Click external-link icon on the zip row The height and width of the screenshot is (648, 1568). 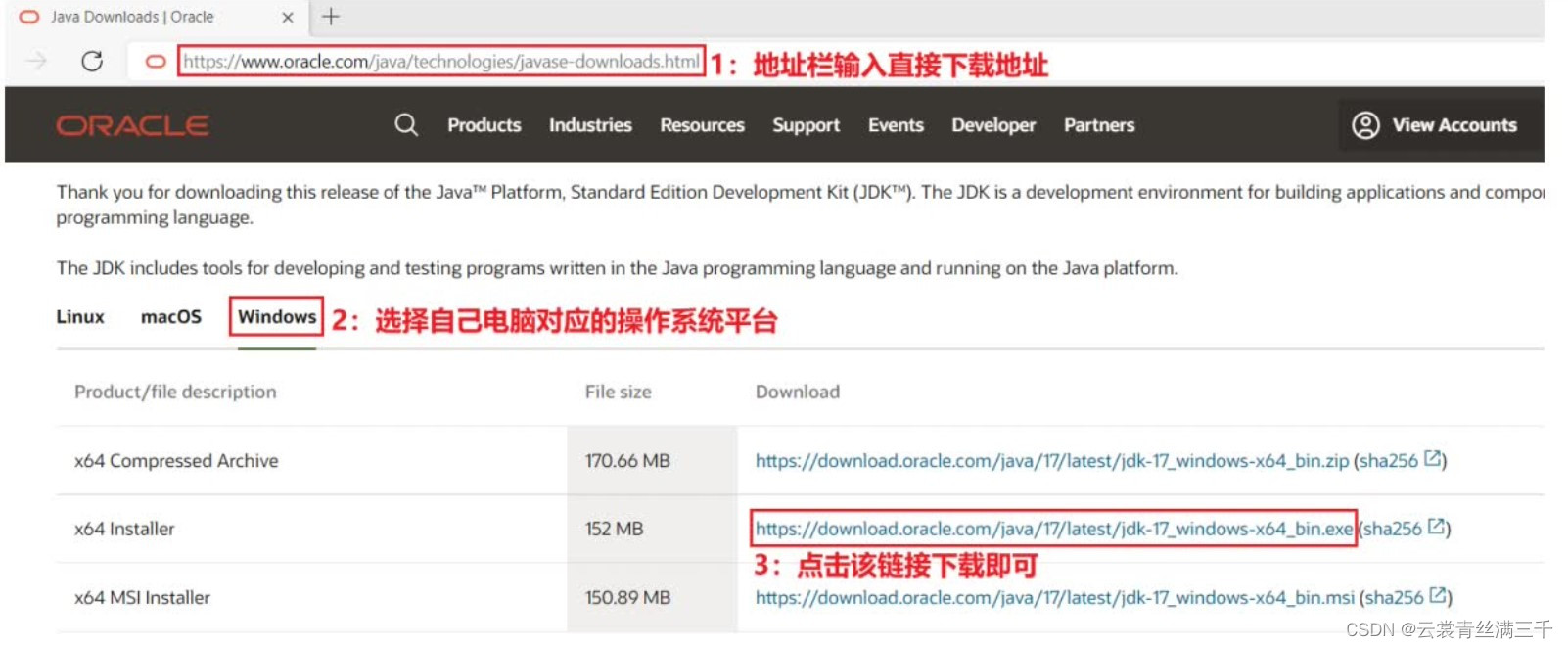click(1432, 458)
